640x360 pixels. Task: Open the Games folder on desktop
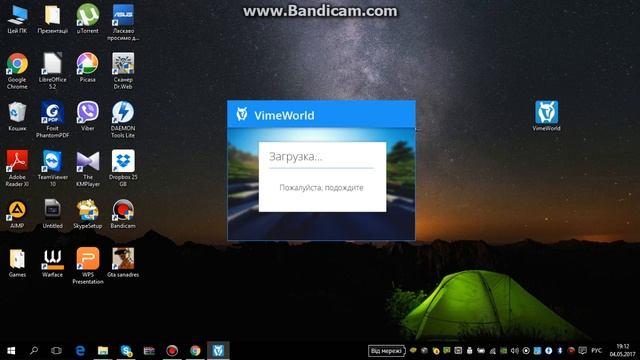click(17, 262)
